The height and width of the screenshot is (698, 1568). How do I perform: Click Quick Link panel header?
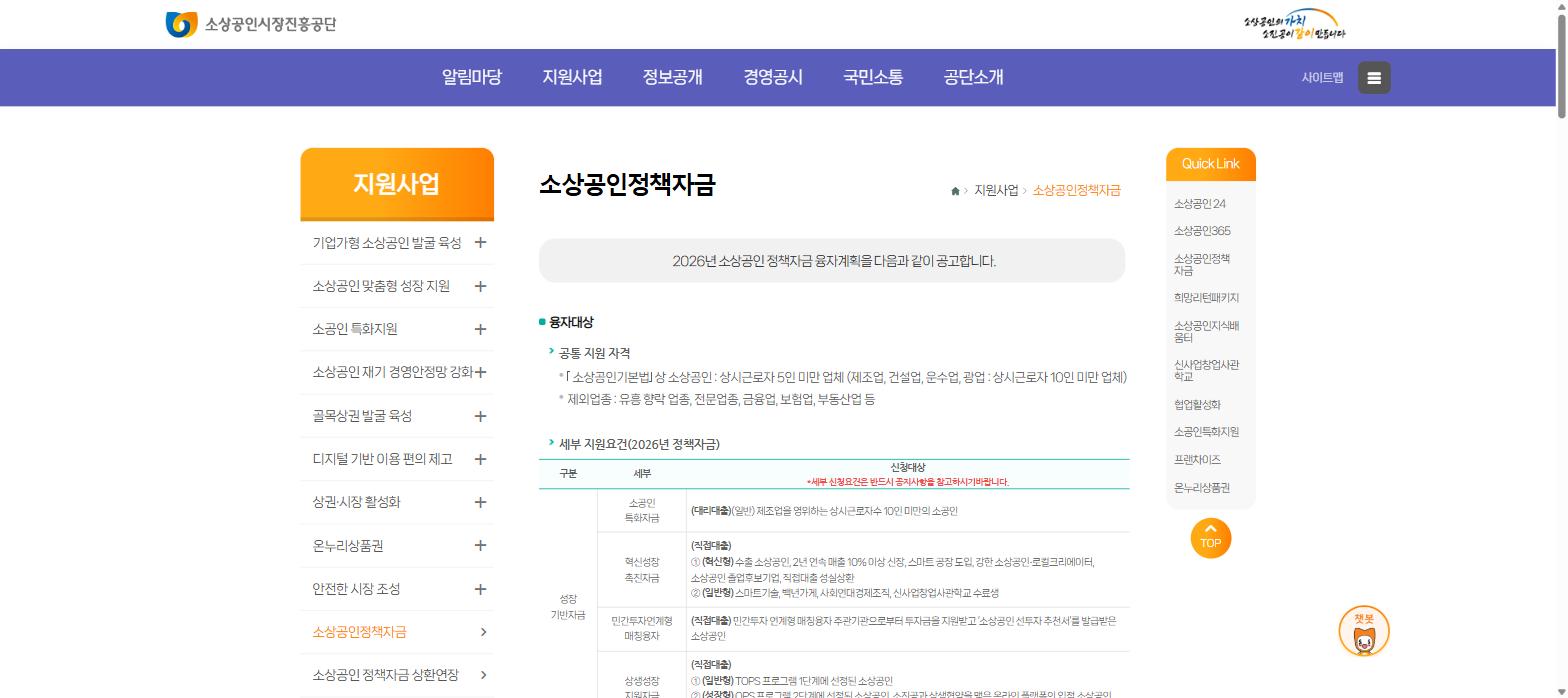[x=1210, y=164]
